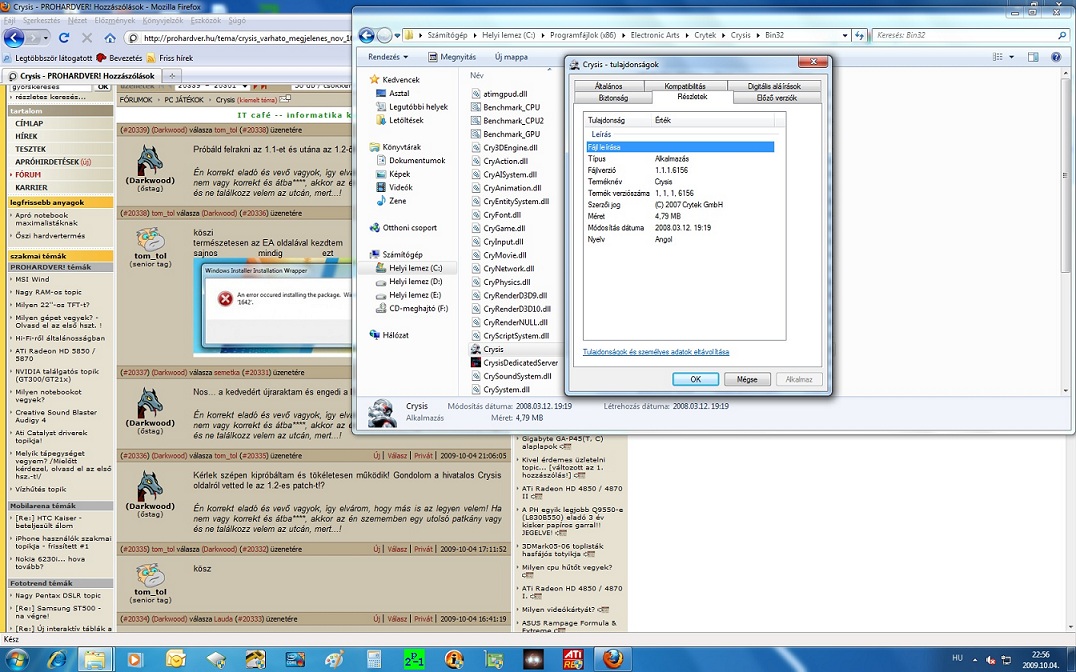
Task: Open Windows Media Player from the taskbar
Action: (134, 659)
